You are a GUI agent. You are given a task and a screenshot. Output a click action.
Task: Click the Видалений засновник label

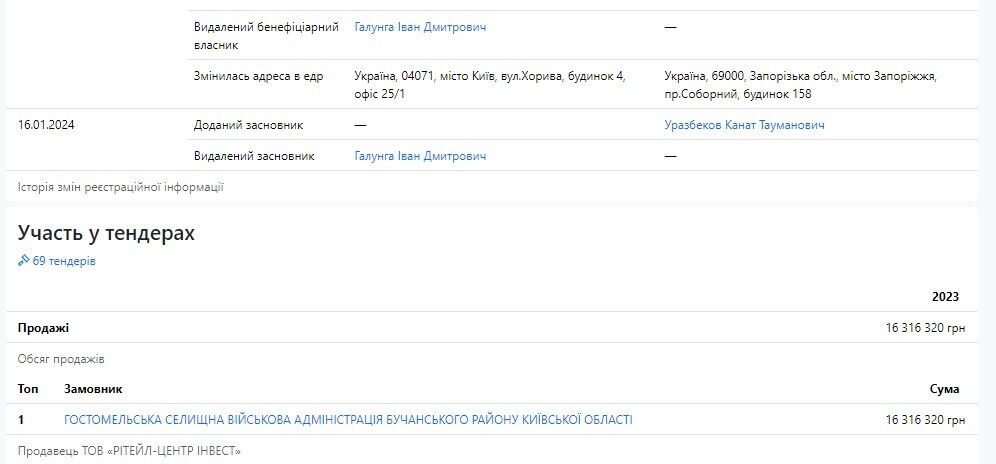click(254, 156)
